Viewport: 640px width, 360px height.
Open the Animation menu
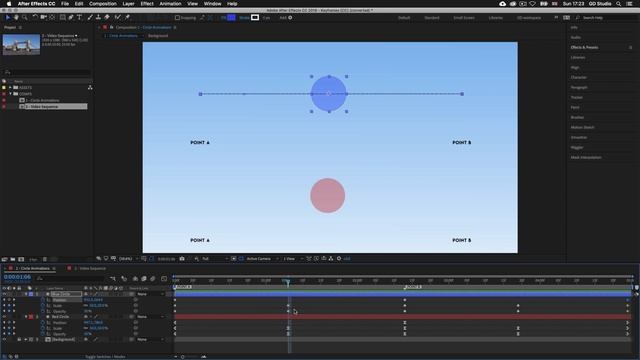point(170,4)
